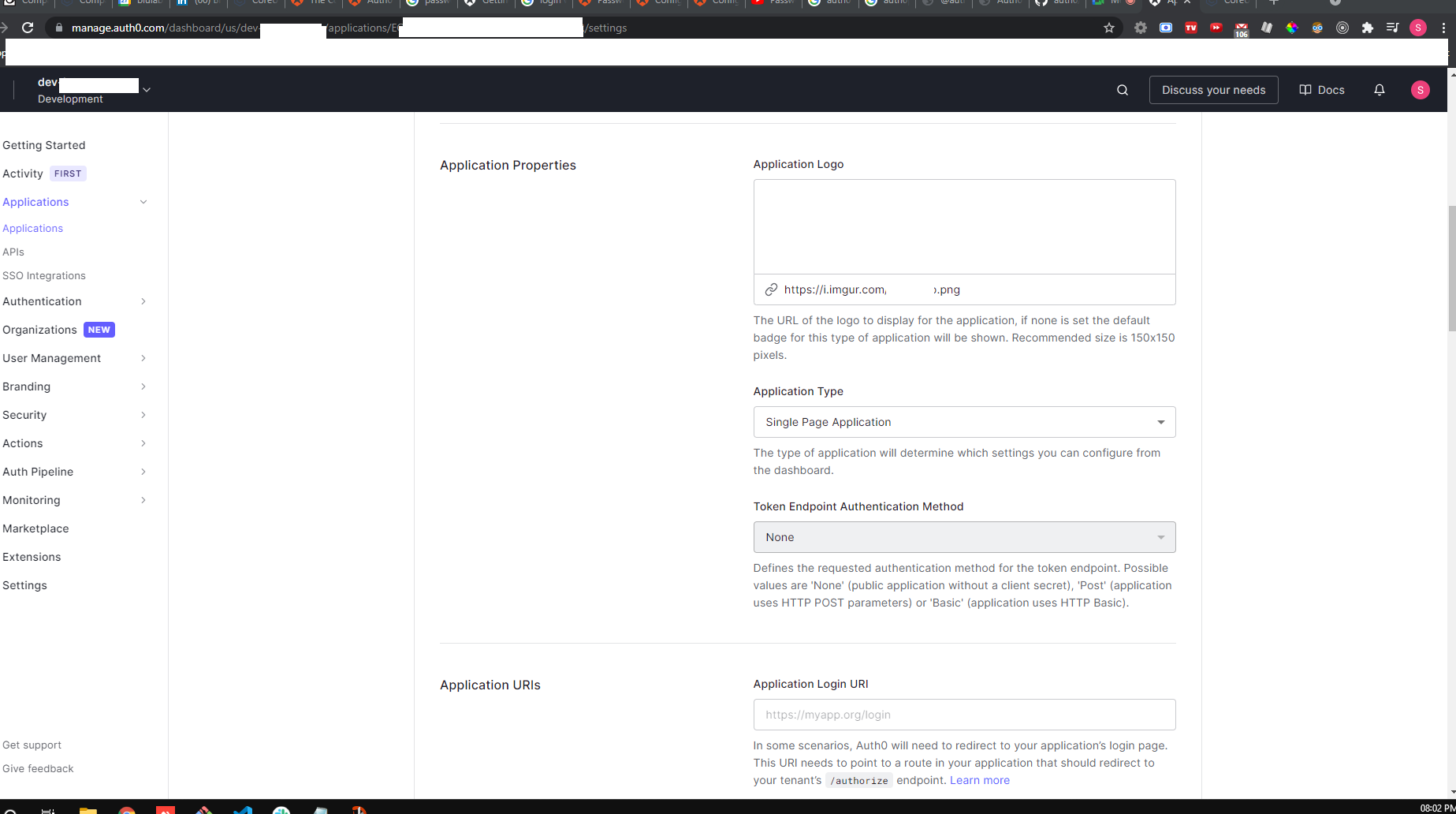The width and height of the screenshot is (1456, 814).
Task: Click the site lock icon in address bar
Action: (58, 28)
